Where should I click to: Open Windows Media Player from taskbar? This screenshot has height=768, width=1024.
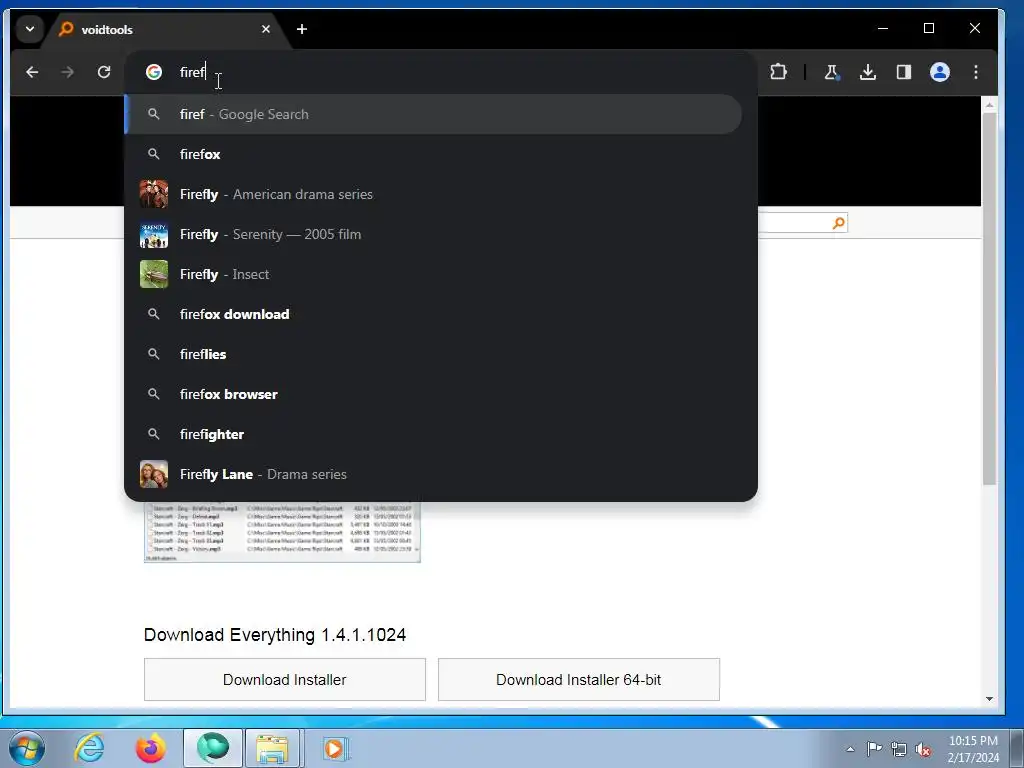pos(335,748)
